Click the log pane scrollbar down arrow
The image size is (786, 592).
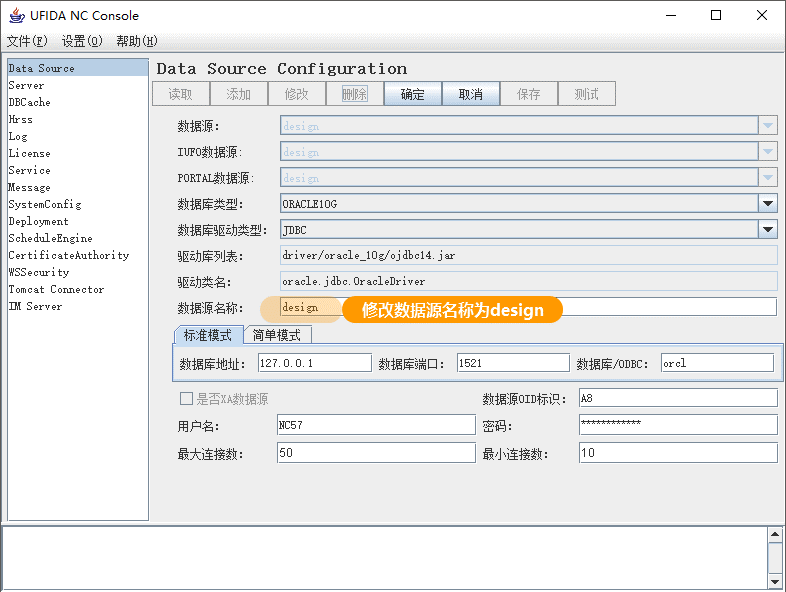click(776, 581)
